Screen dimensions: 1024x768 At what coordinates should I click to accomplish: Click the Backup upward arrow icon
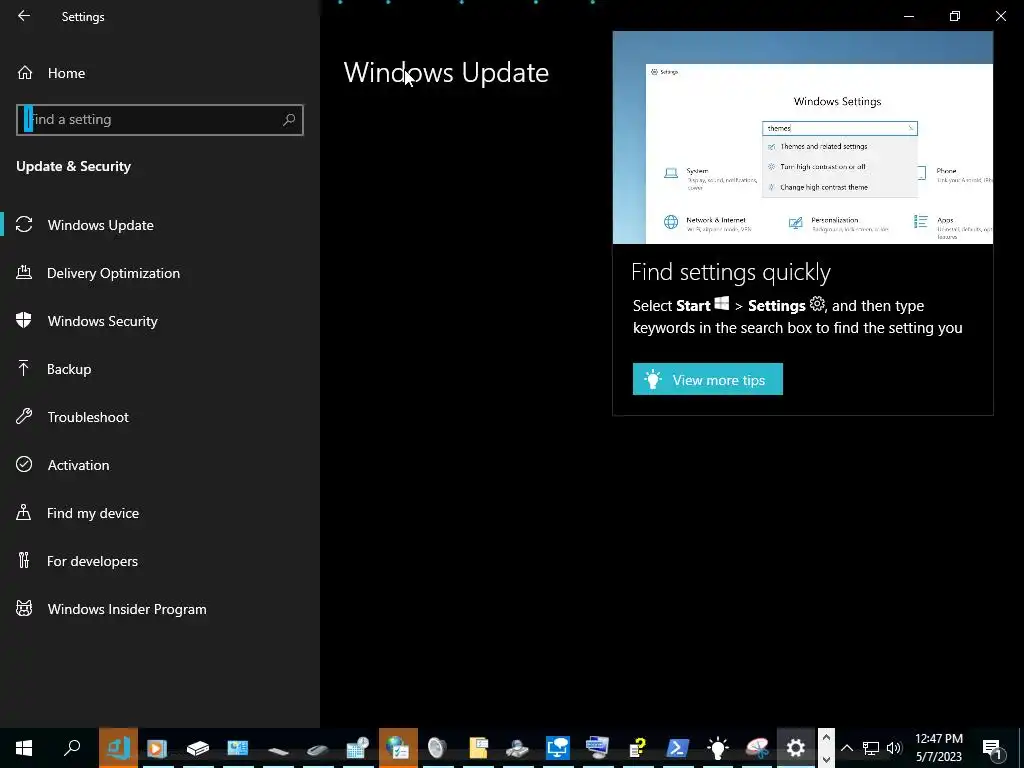(24, 368)
